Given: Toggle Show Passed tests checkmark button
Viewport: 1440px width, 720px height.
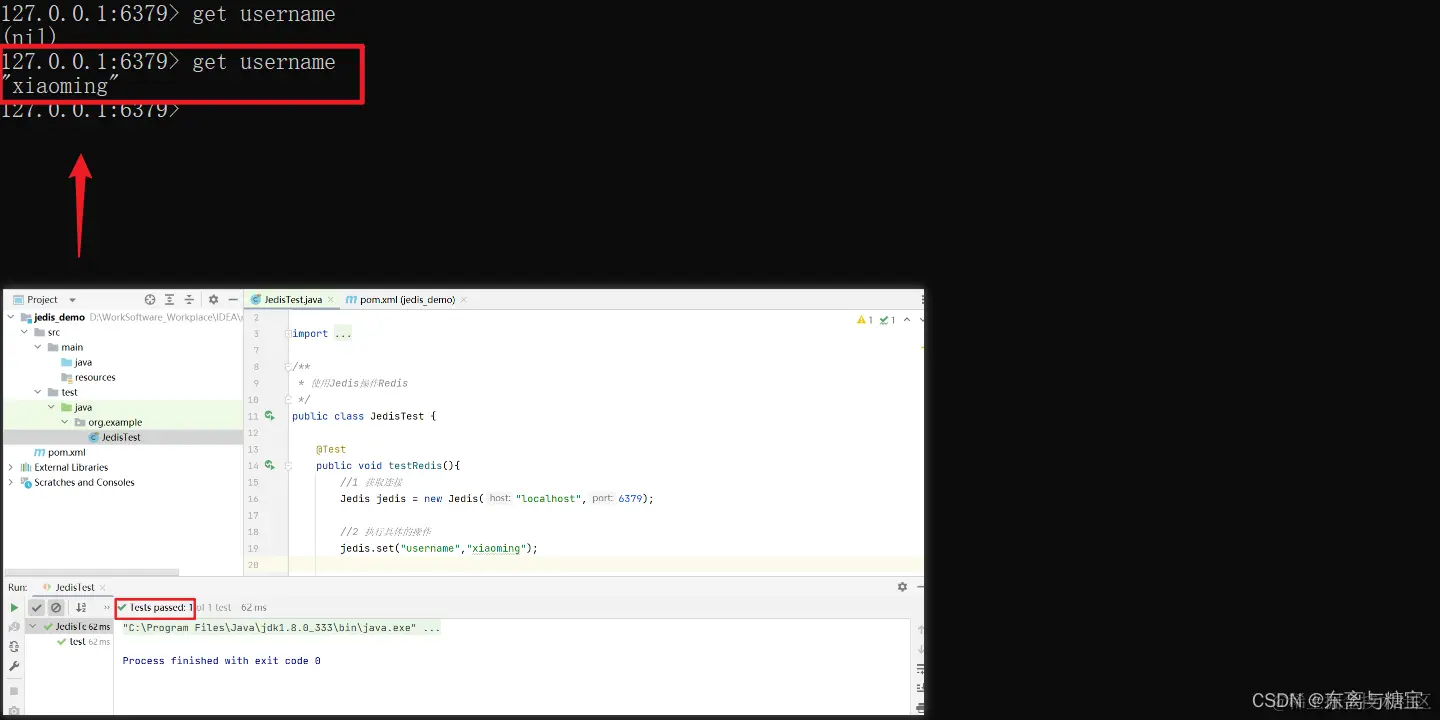Looking at the screenshot, I should (x=36, y=607).
